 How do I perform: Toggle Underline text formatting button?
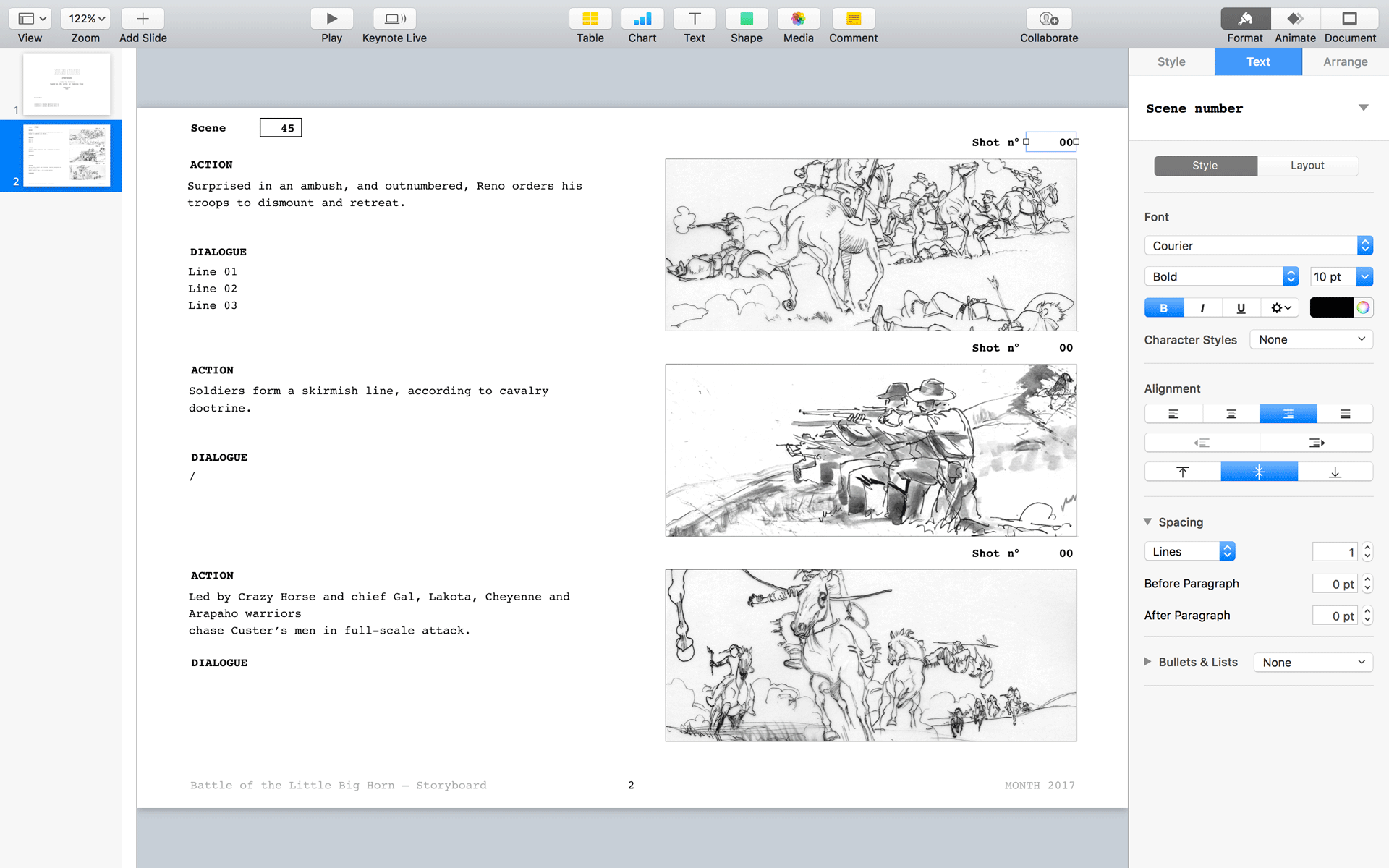[x=1241, y=308]
